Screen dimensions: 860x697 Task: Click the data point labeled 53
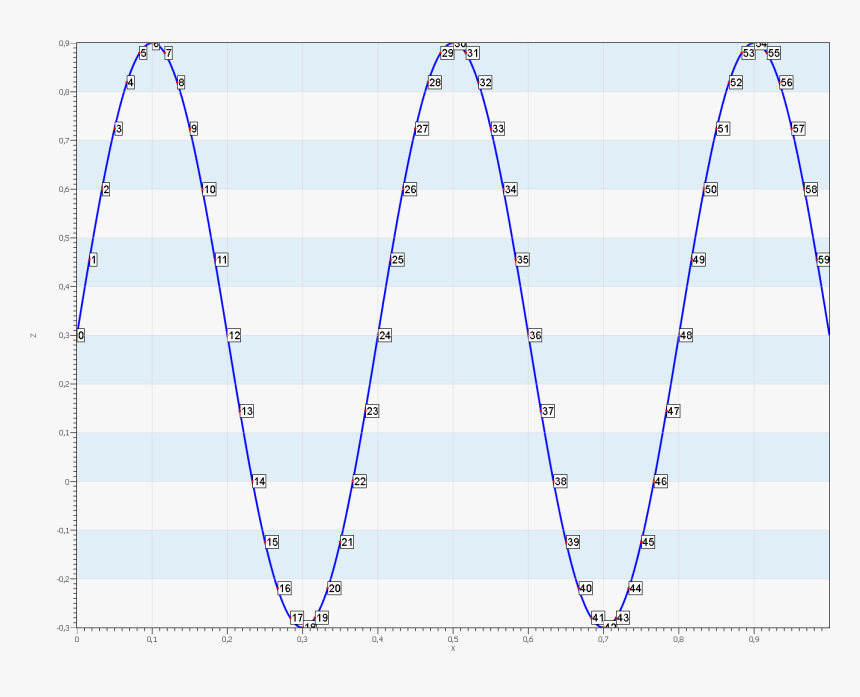point(748,53)
